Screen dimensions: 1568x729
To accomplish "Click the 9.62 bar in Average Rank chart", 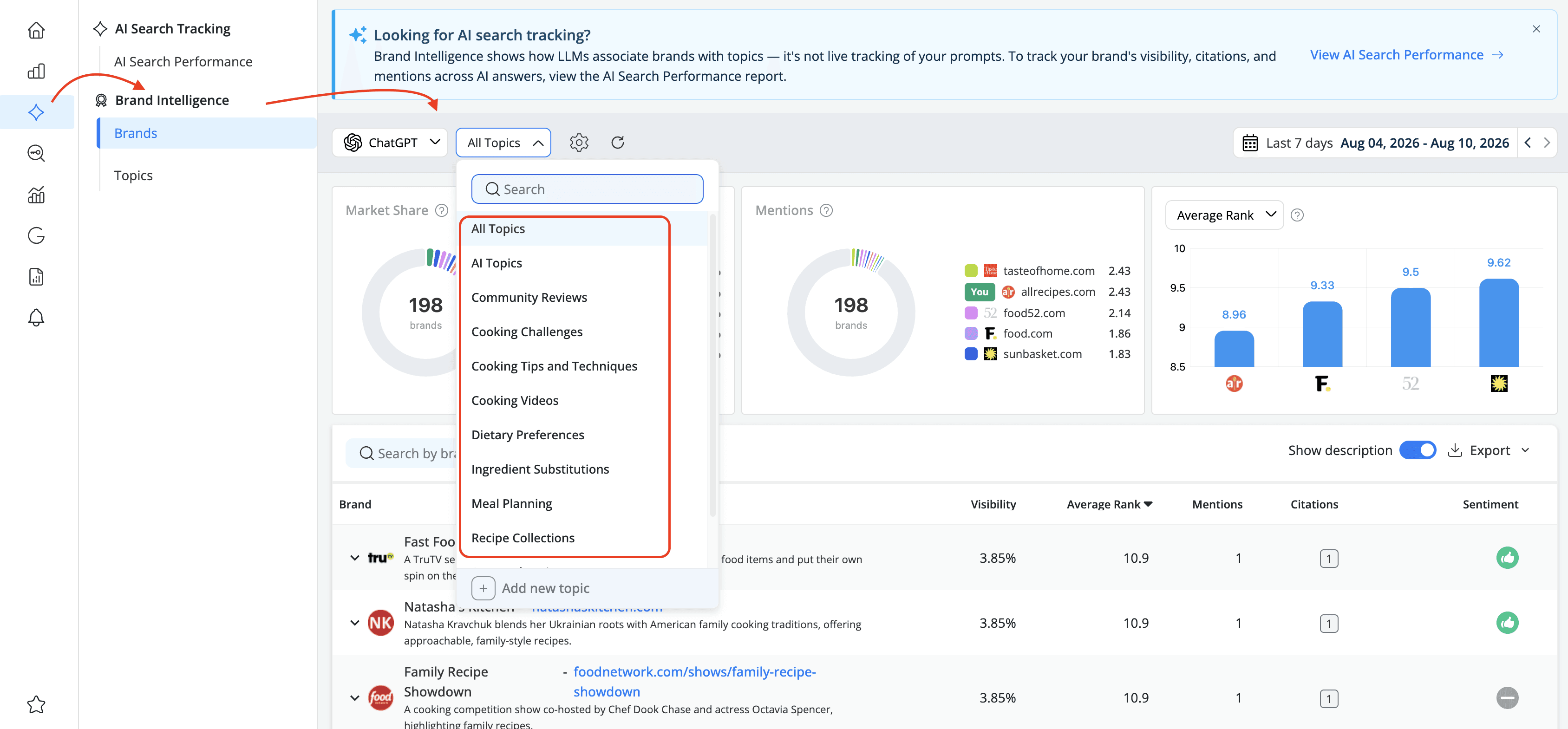I will click(x=1499, y=323).
